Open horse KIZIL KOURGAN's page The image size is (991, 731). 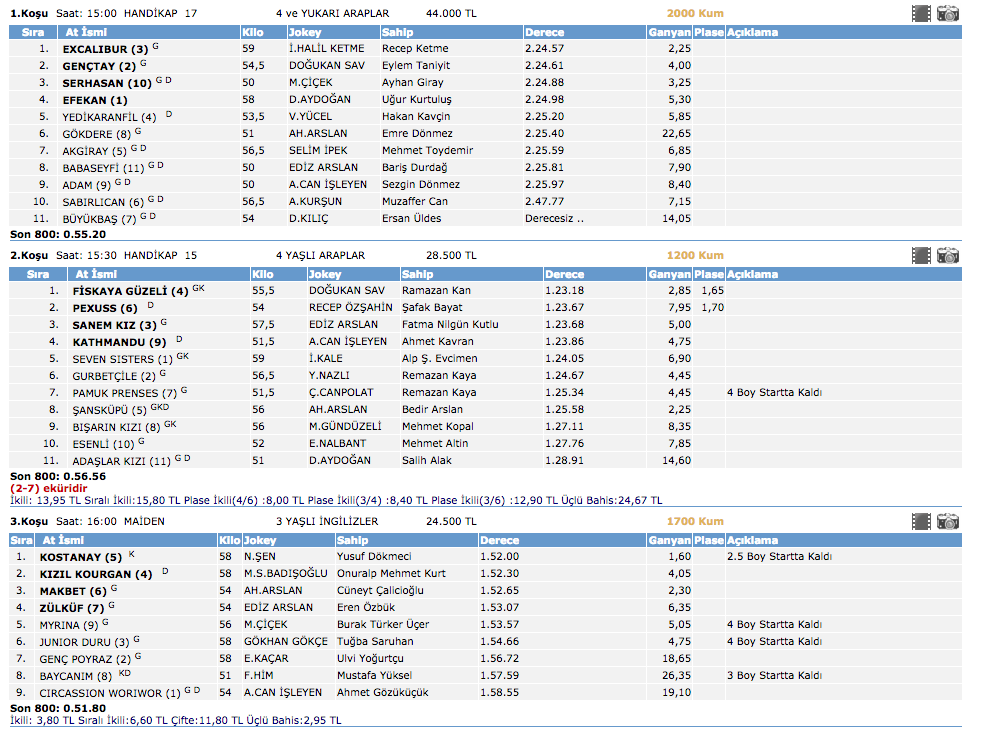coord(85,574)
